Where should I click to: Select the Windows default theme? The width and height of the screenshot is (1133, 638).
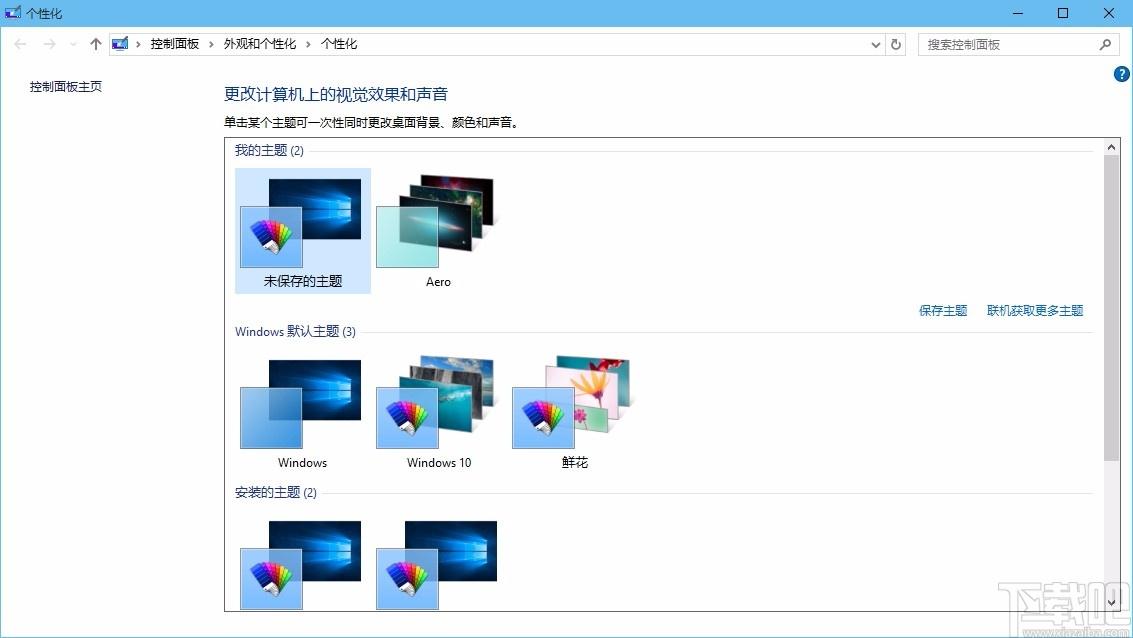(x=303, y=413)
